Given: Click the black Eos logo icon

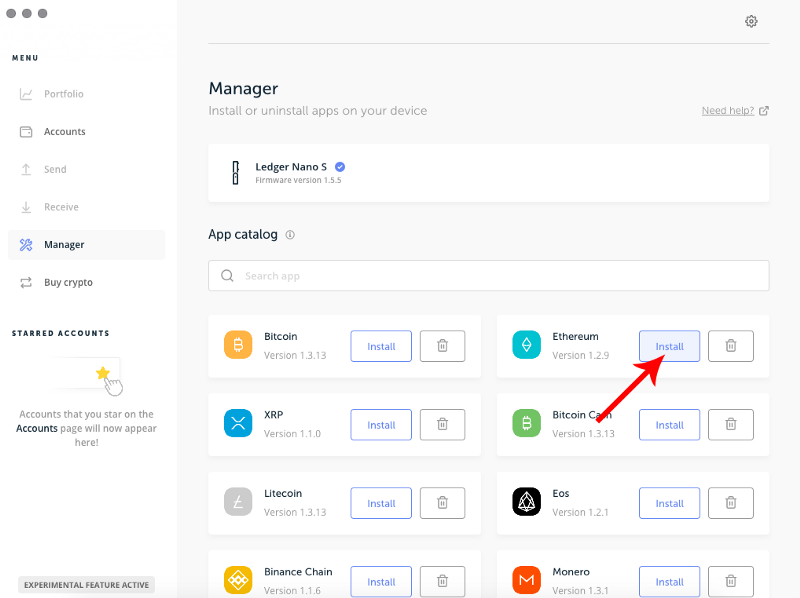Looking at the screenshot, I should 527,502.
